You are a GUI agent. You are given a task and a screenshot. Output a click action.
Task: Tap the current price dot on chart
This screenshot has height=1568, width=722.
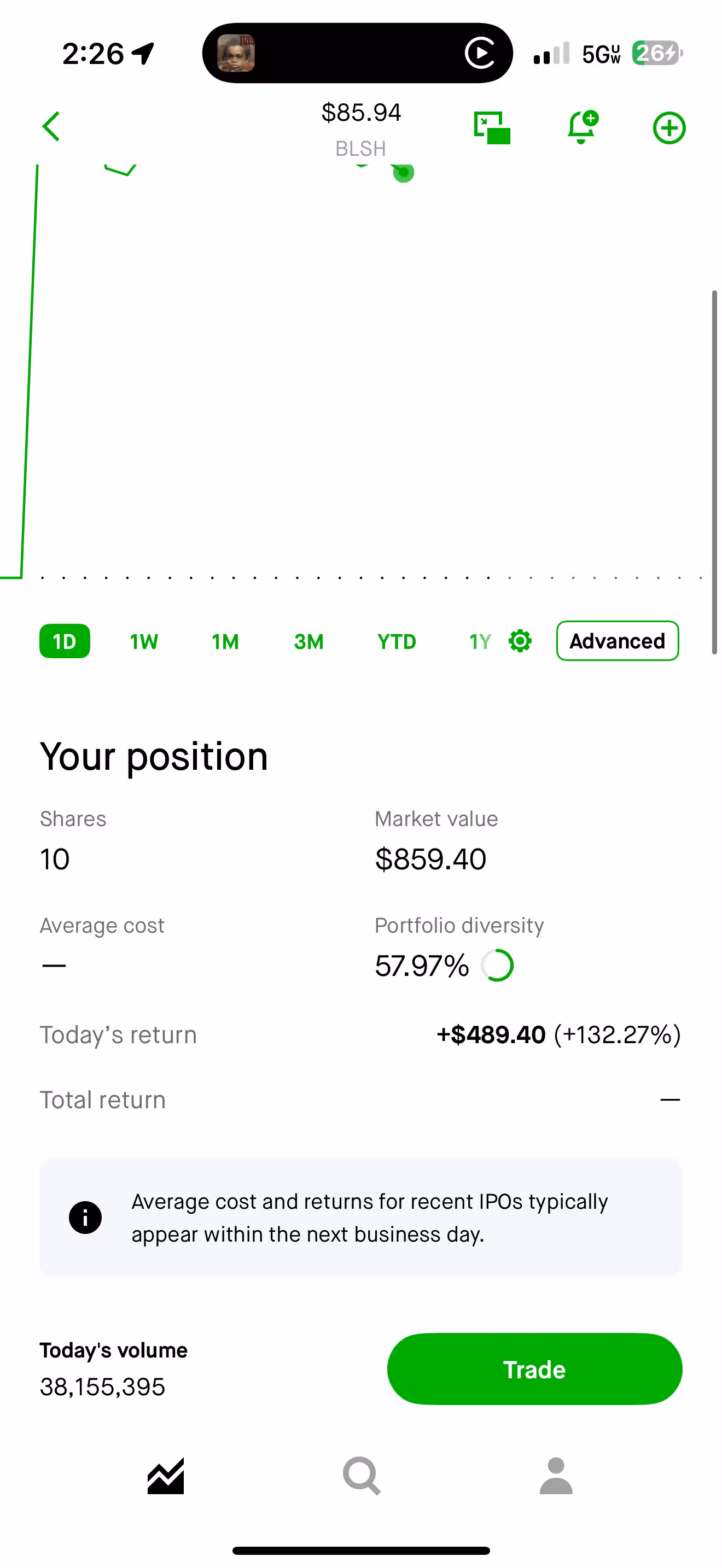pyautogui.click(x=404, y=173)
